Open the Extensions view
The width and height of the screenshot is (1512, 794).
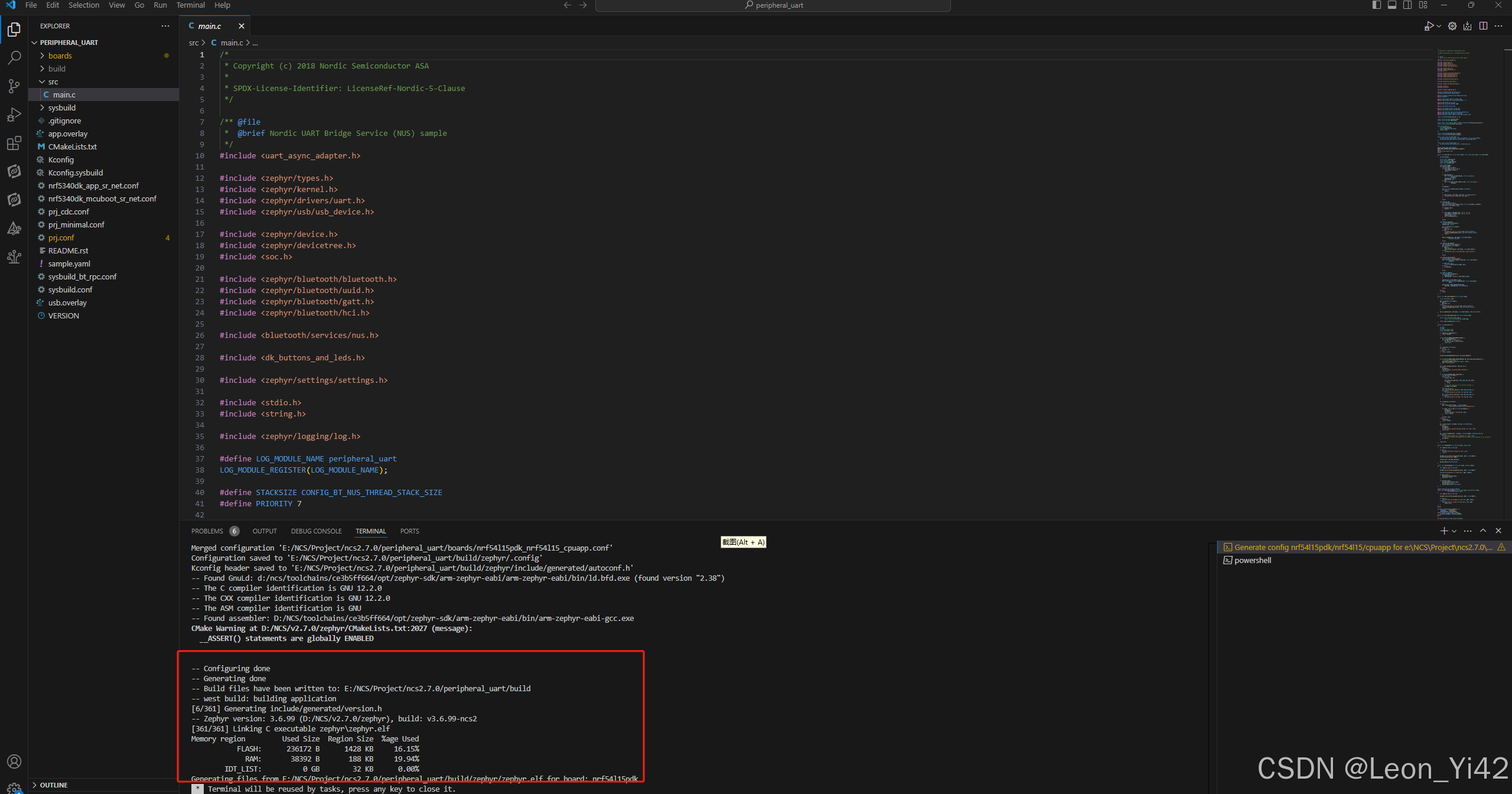point(14,143)
